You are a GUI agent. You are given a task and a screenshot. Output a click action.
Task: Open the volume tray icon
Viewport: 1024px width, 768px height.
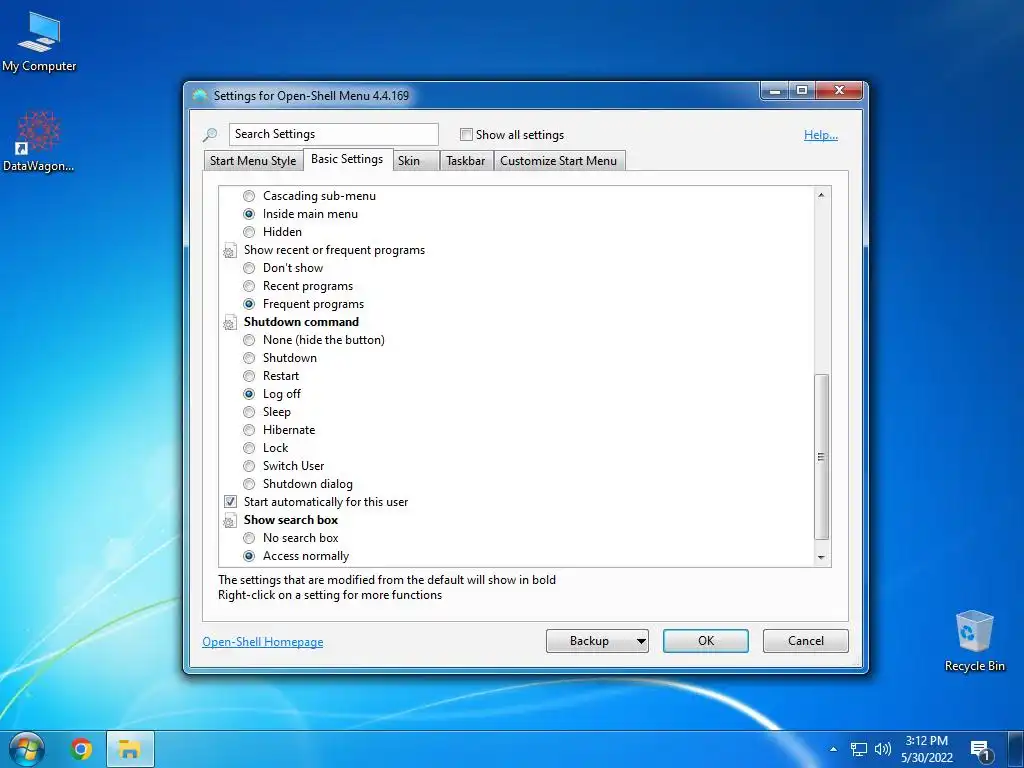(882, 749)
